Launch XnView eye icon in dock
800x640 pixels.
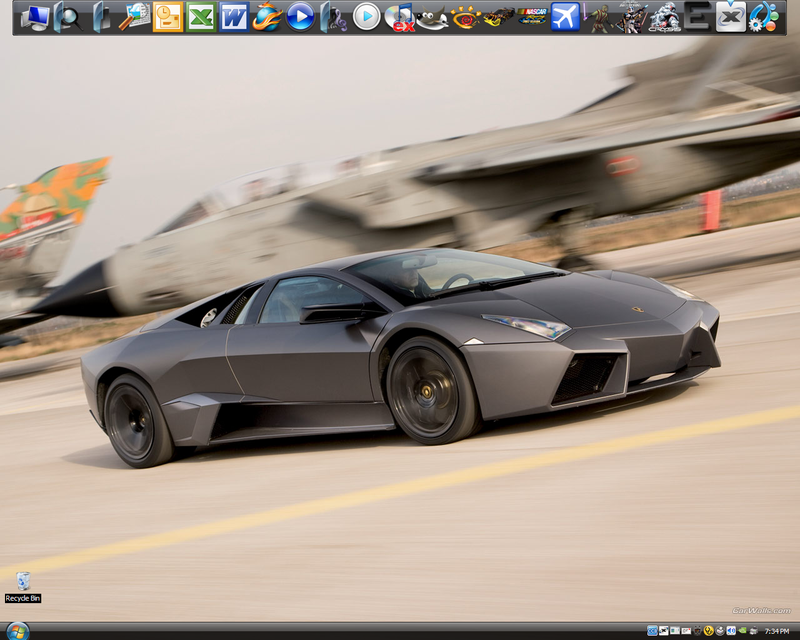(465, 18)
